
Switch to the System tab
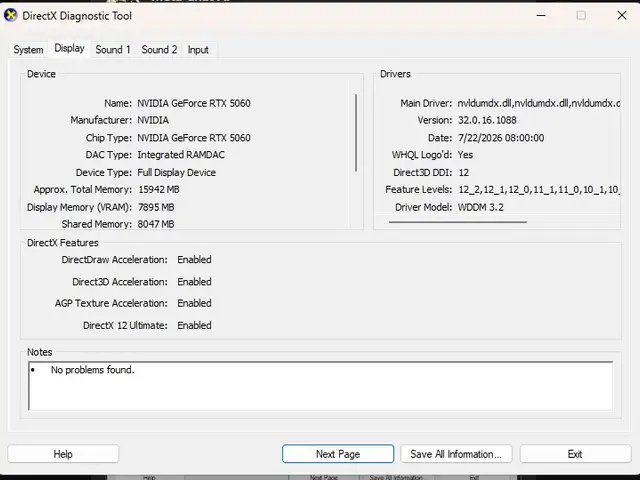[28, 50]
